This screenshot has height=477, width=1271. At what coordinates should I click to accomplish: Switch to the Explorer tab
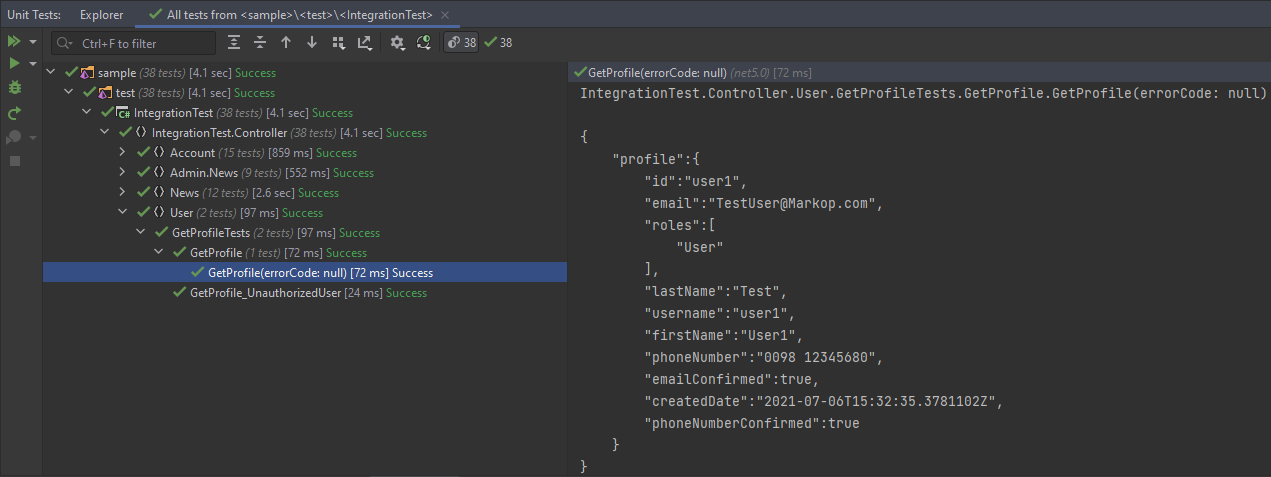(101, 15)
